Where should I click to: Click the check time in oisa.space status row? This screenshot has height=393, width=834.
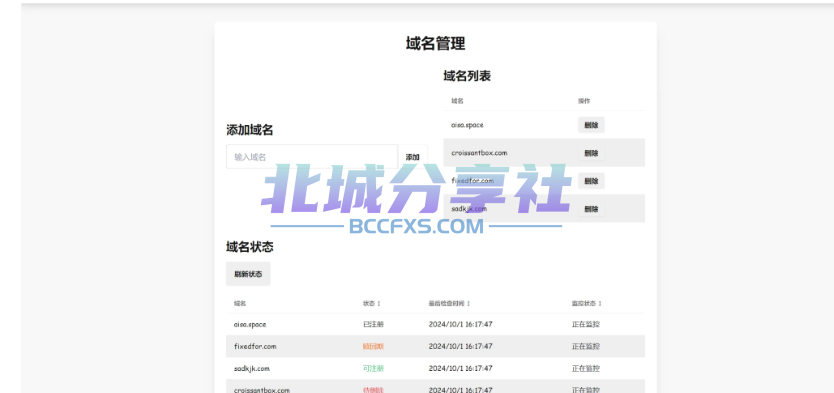(x=461, y=324)
